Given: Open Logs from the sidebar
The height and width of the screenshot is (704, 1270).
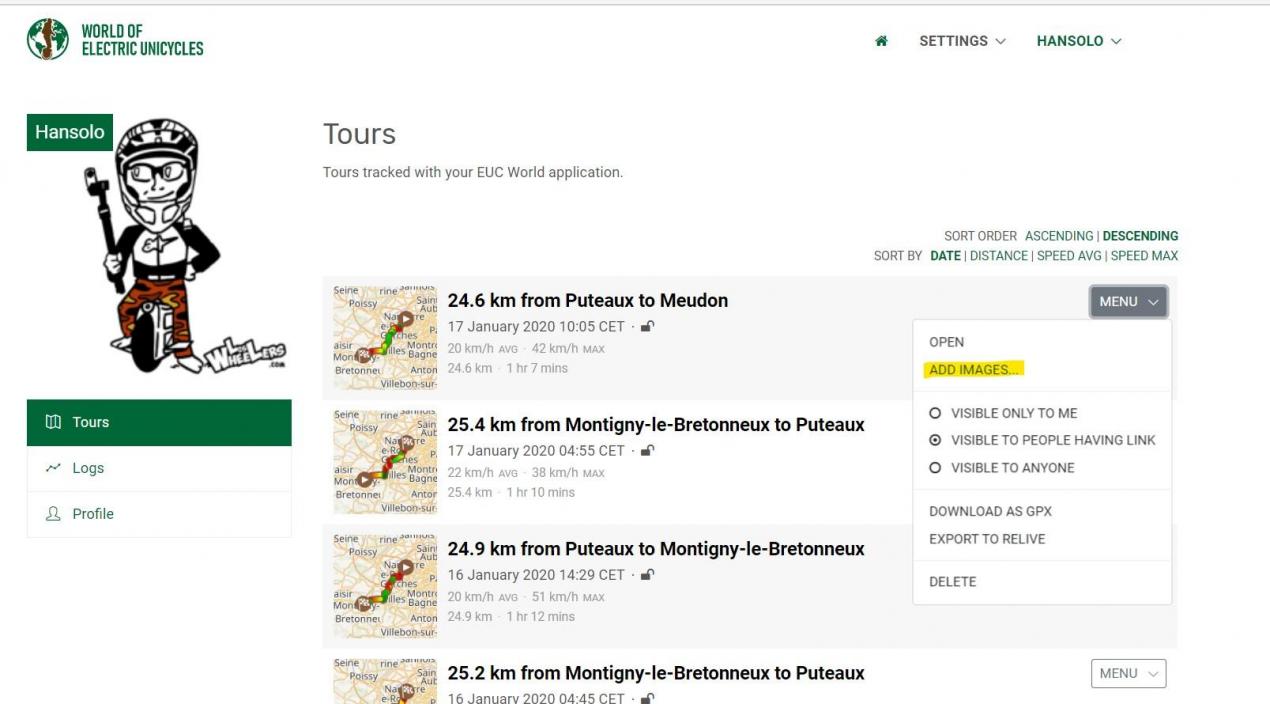Looking at the screenshot, I should coord(159,468).
